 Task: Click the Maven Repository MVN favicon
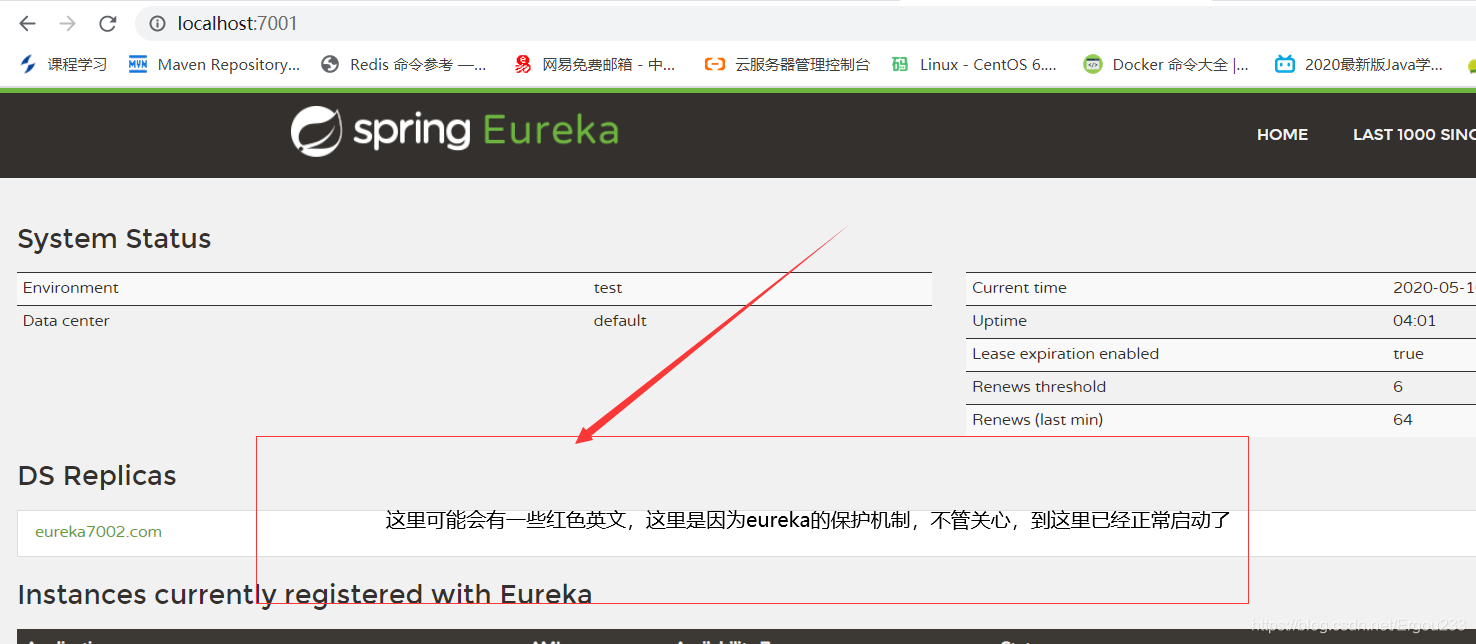137,63
